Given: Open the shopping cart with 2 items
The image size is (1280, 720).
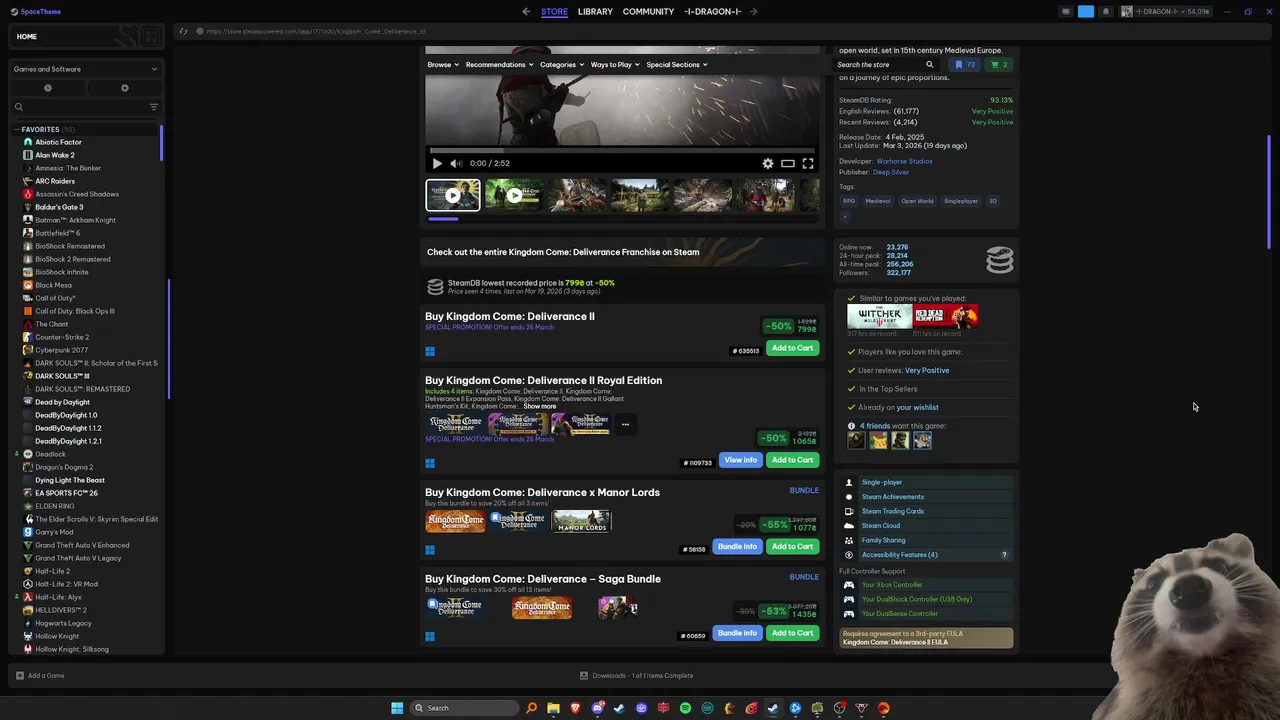Looking at the screenshot, I should pos(999,65).
